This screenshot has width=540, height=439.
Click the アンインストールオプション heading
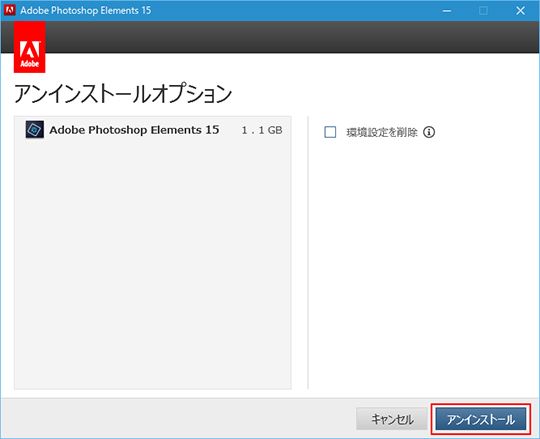click(x=123, y=93)
